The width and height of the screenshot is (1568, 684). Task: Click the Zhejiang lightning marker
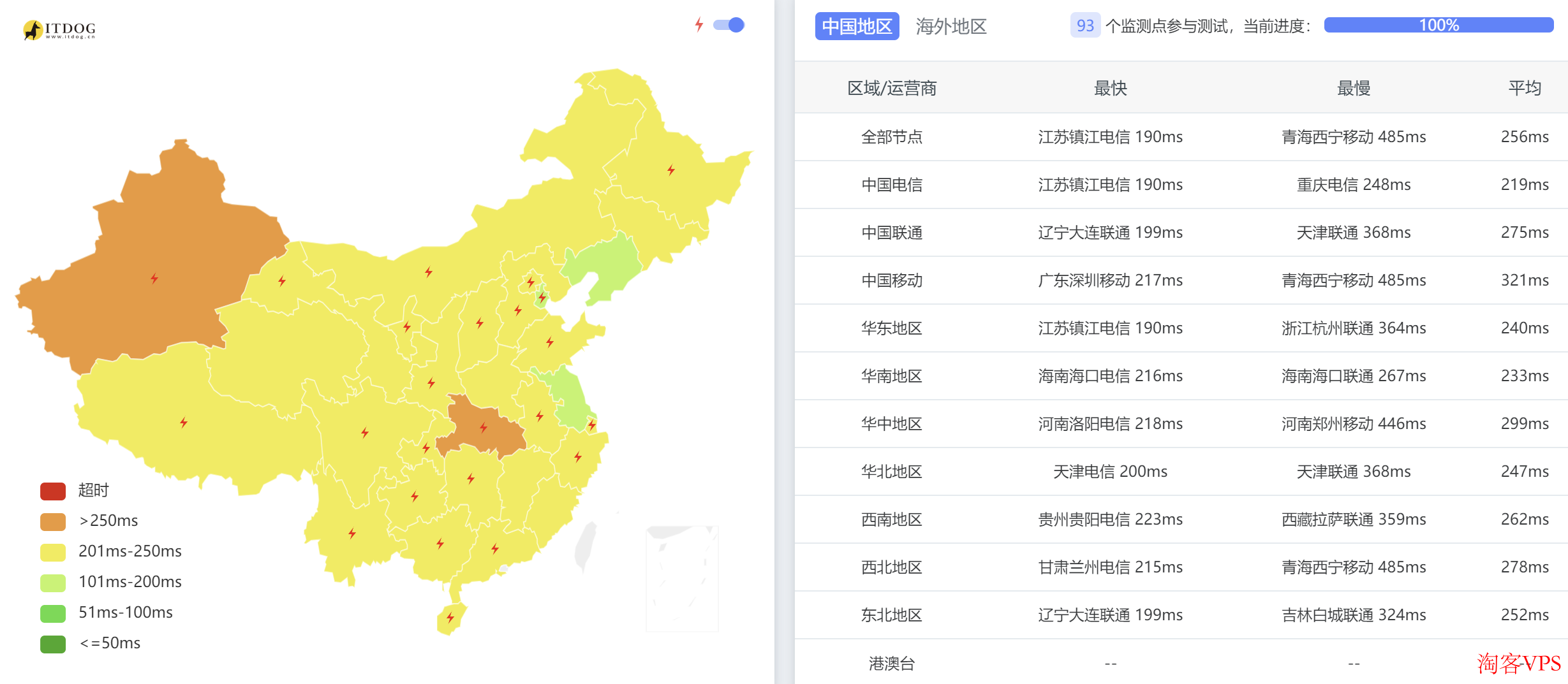point(578,456)
